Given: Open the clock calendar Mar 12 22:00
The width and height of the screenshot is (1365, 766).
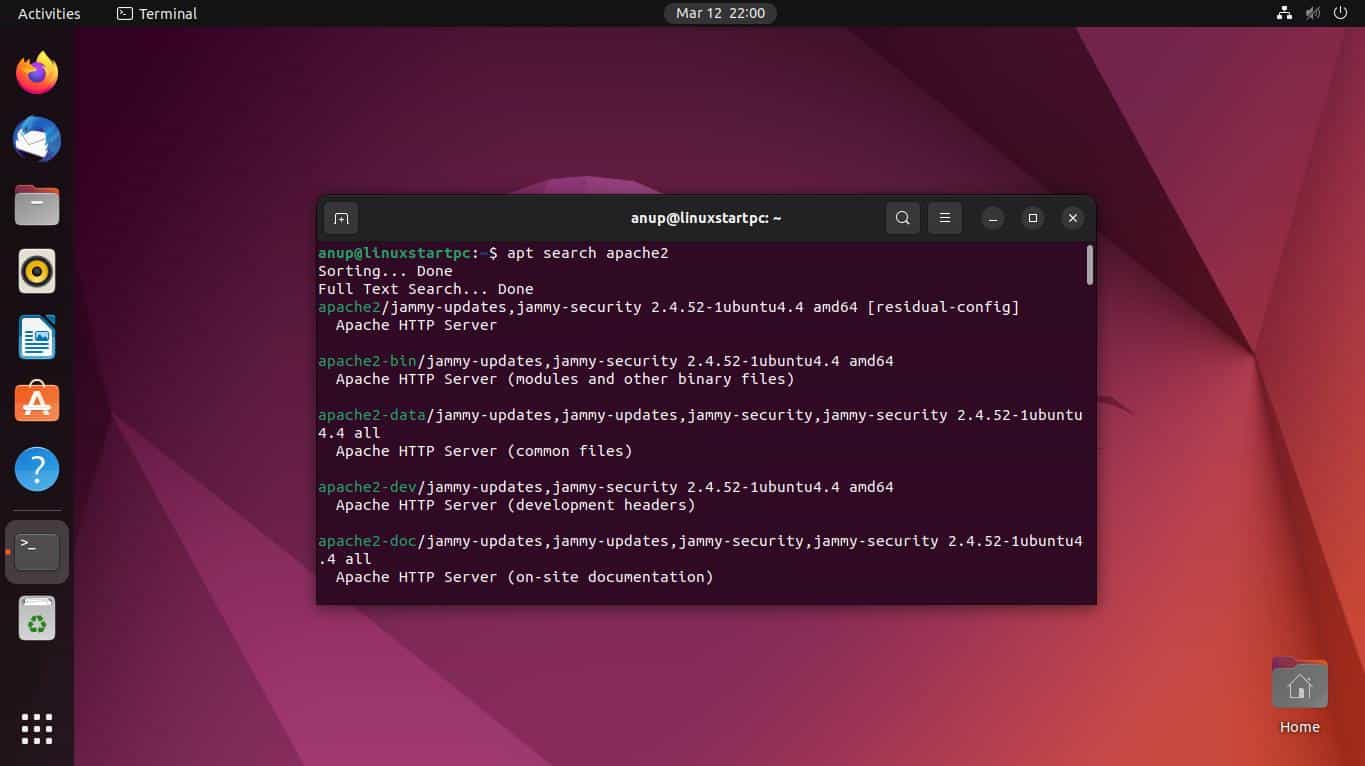Looking at the screenshot, I should click(720, 13).
